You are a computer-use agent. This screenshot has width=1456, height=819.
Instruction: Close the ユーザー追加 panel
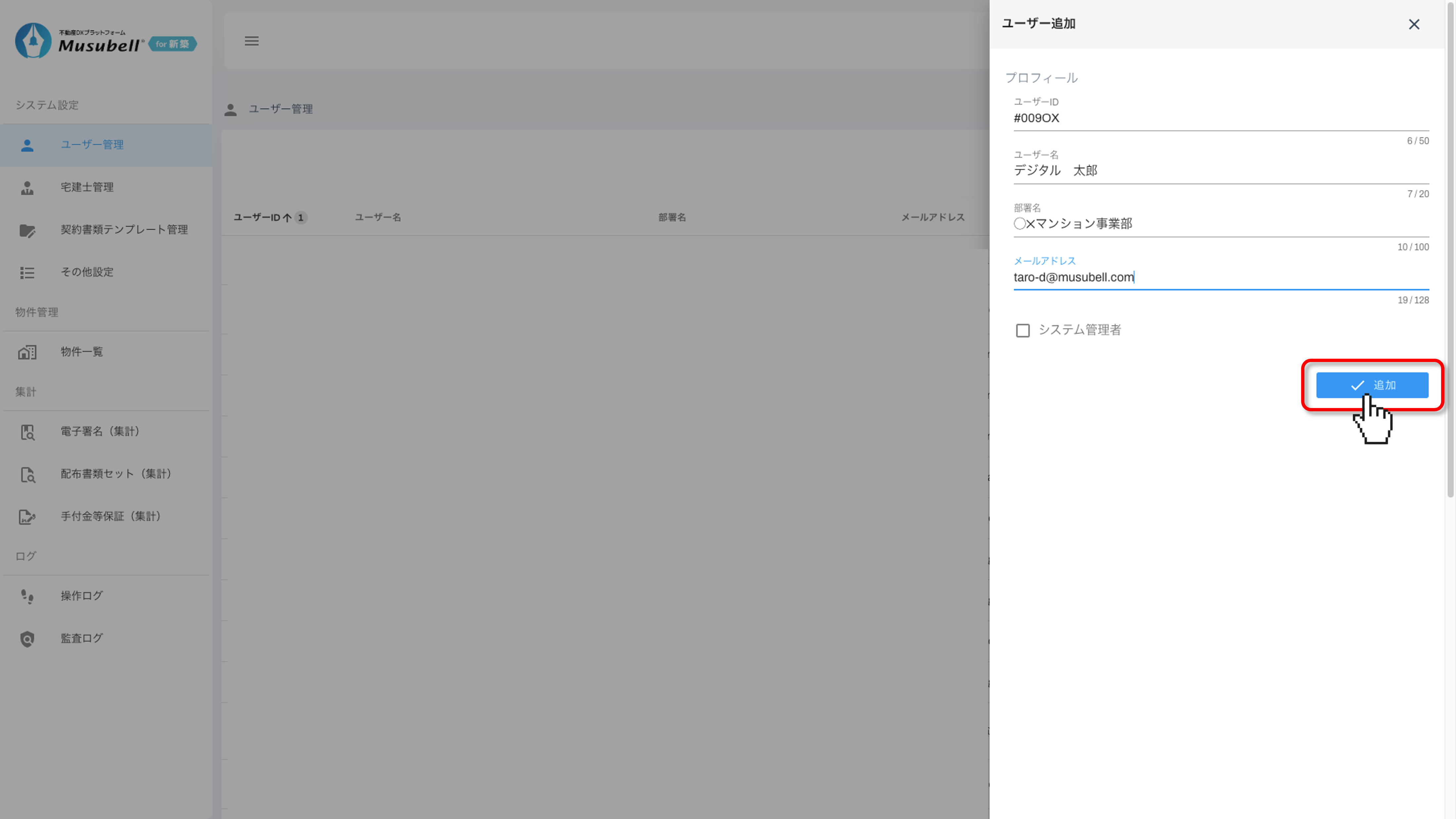coord(1414,24)
